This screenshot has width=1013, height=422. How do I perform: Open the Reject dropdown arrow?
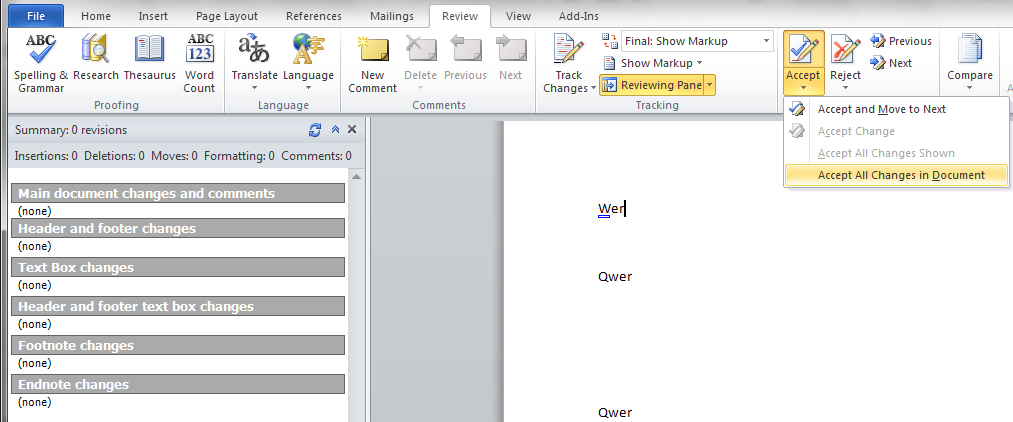point(846,89)
